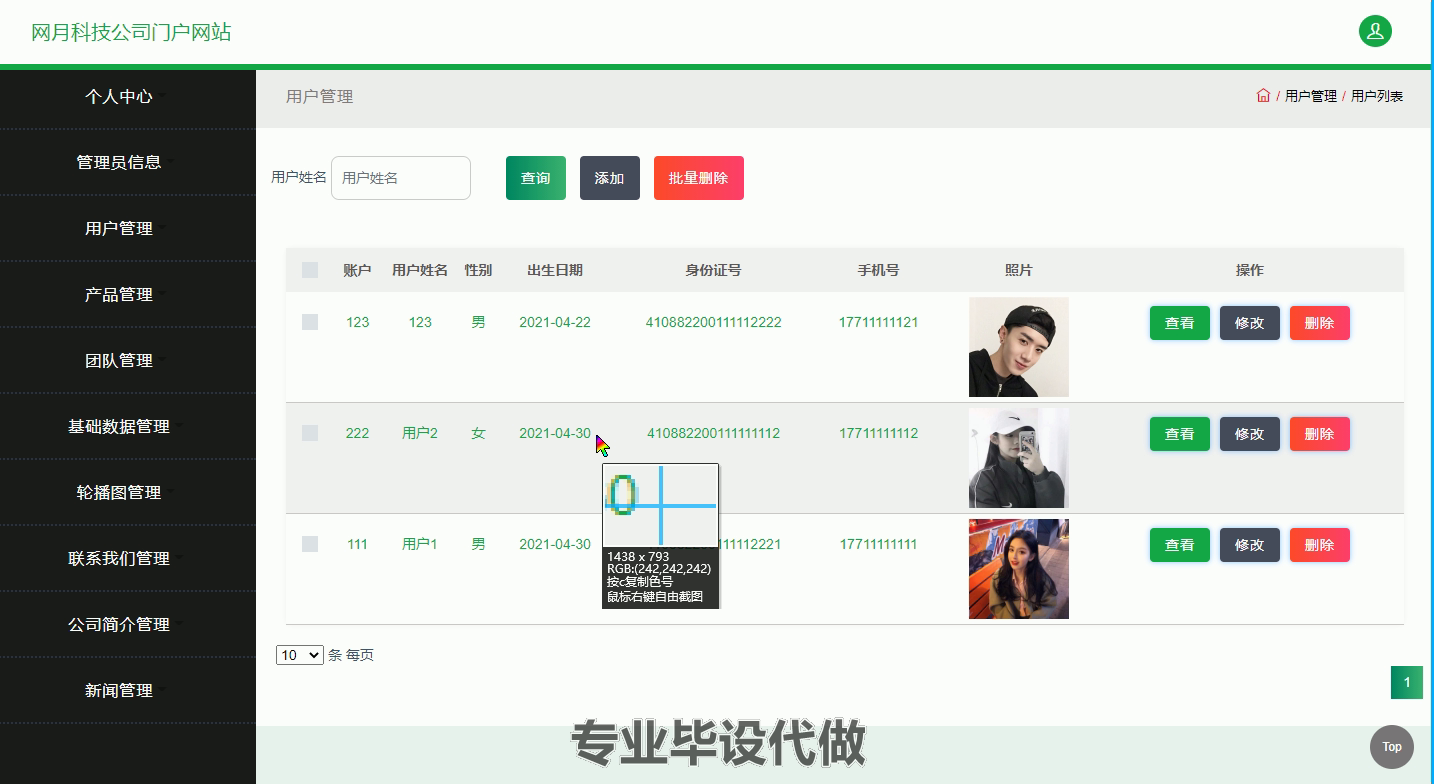Screen dimensions: 1434x784
Task: Focus the 用户姓名 search input field
Action: pos(401,178)
